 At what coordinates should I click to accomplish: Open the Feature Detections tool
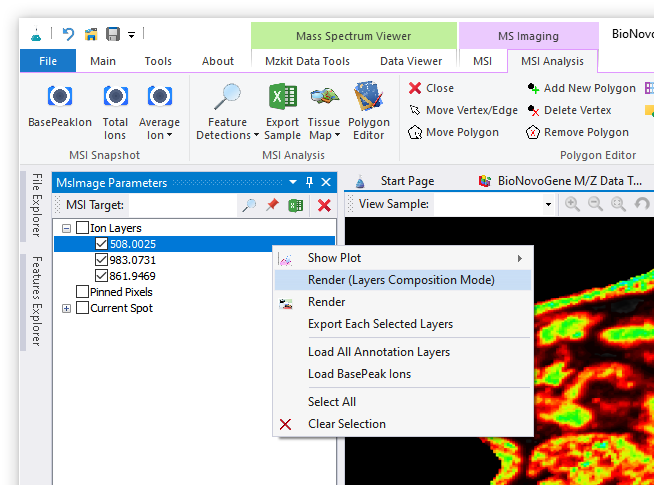click(x=228, y=97)
